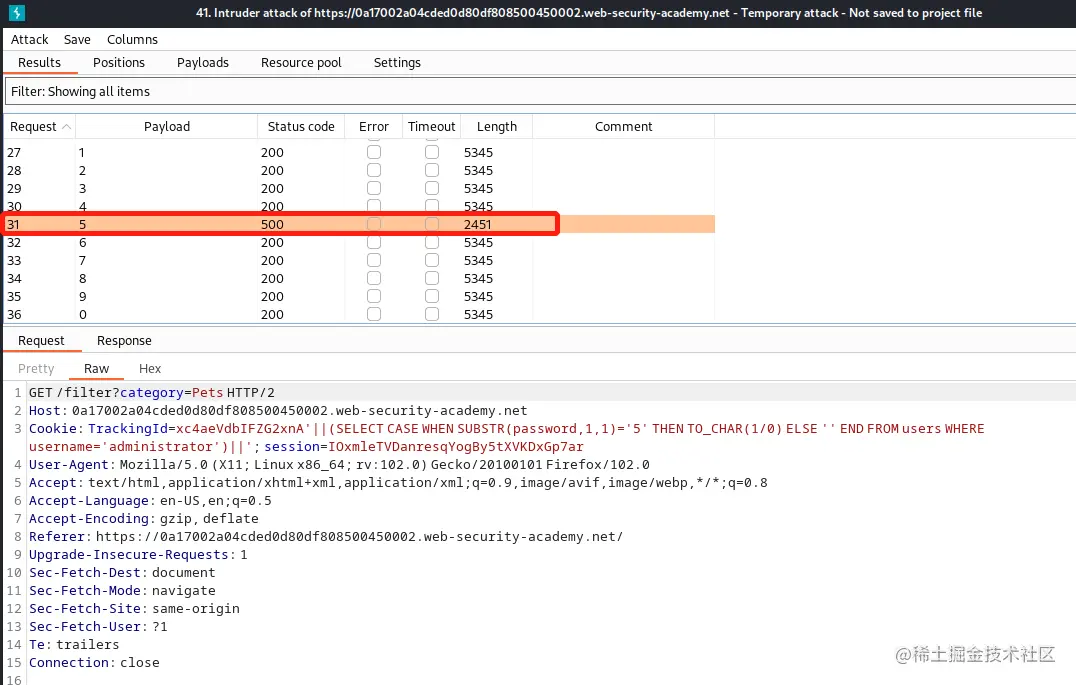
Task: Click the GET /filter?category=Pets request line
Action: pos(152,393)
